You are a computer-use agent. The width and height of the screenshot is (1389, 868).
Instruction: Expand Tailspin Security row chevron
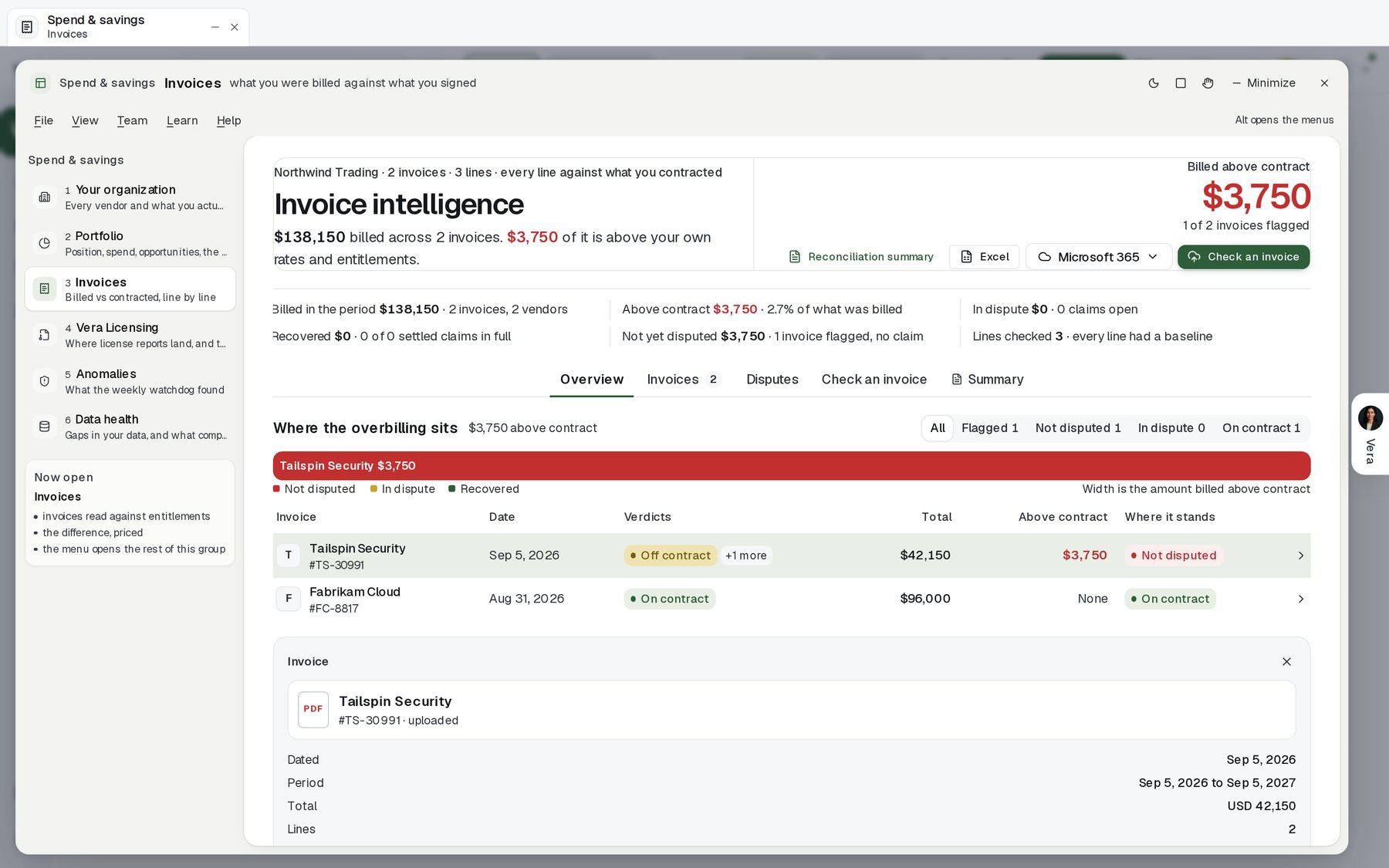pyautogui.click(x=1301, y=556)
